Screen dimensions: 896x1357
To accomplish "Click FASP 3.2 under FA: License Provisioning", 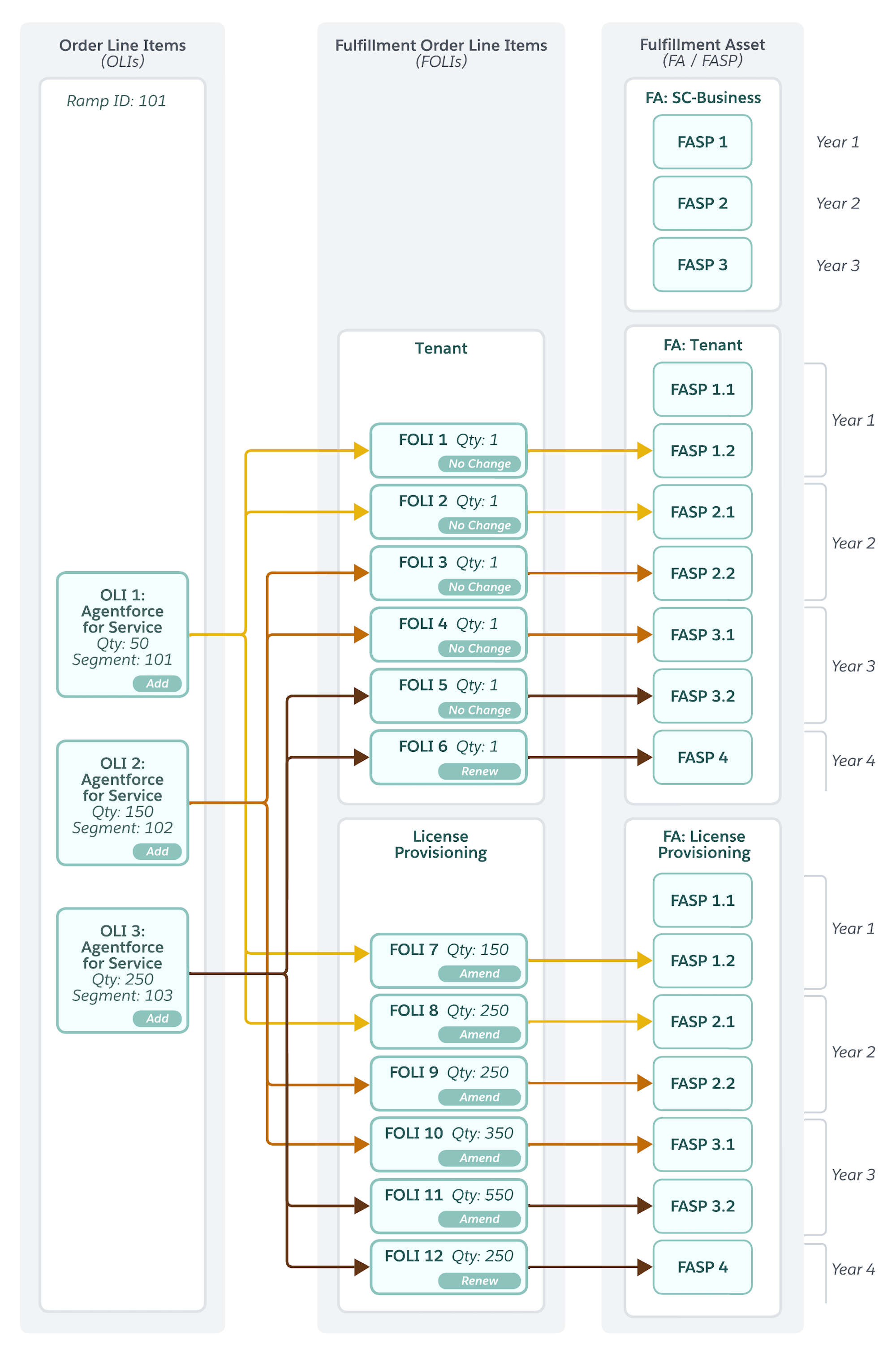I will [x=702, y=1206].
